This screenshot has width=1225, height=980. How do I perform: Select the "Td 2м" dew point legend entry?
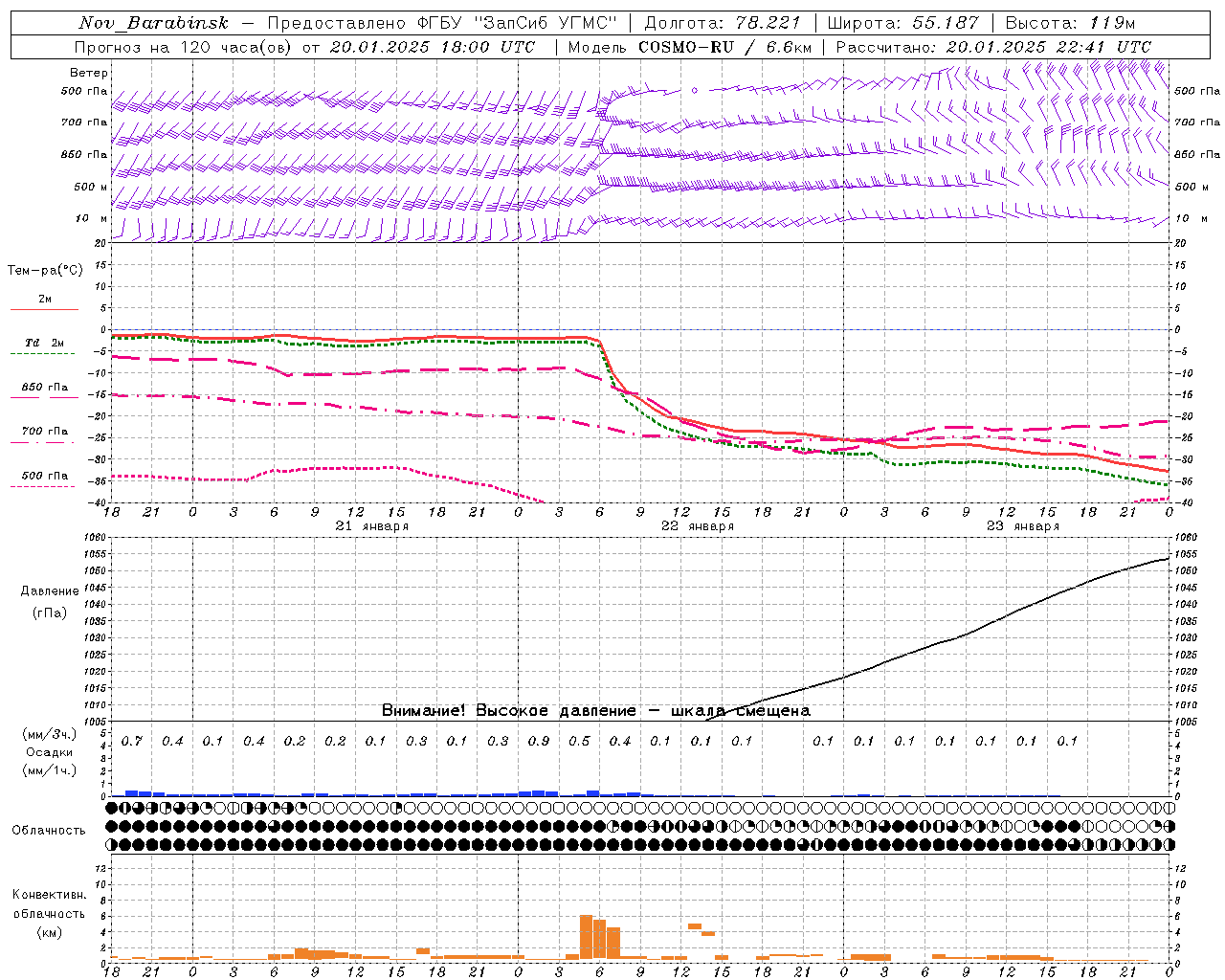pos(45,343)
